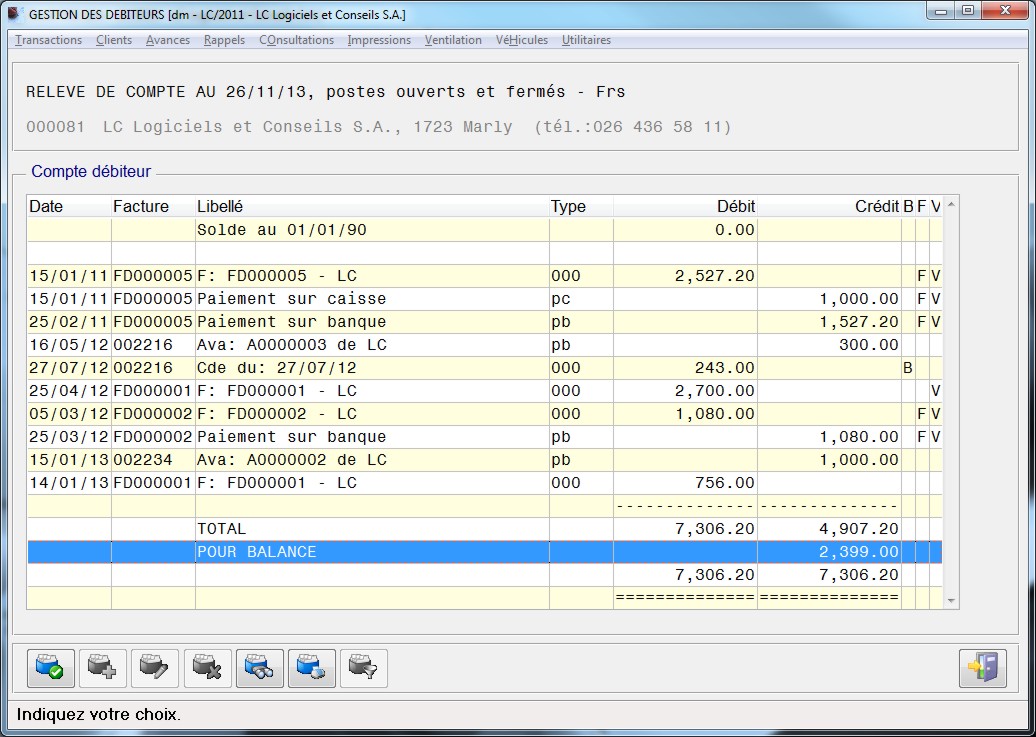1036x737 pixels.
Task: Click the 756.00 debit amount
Action: coord(725,483)
